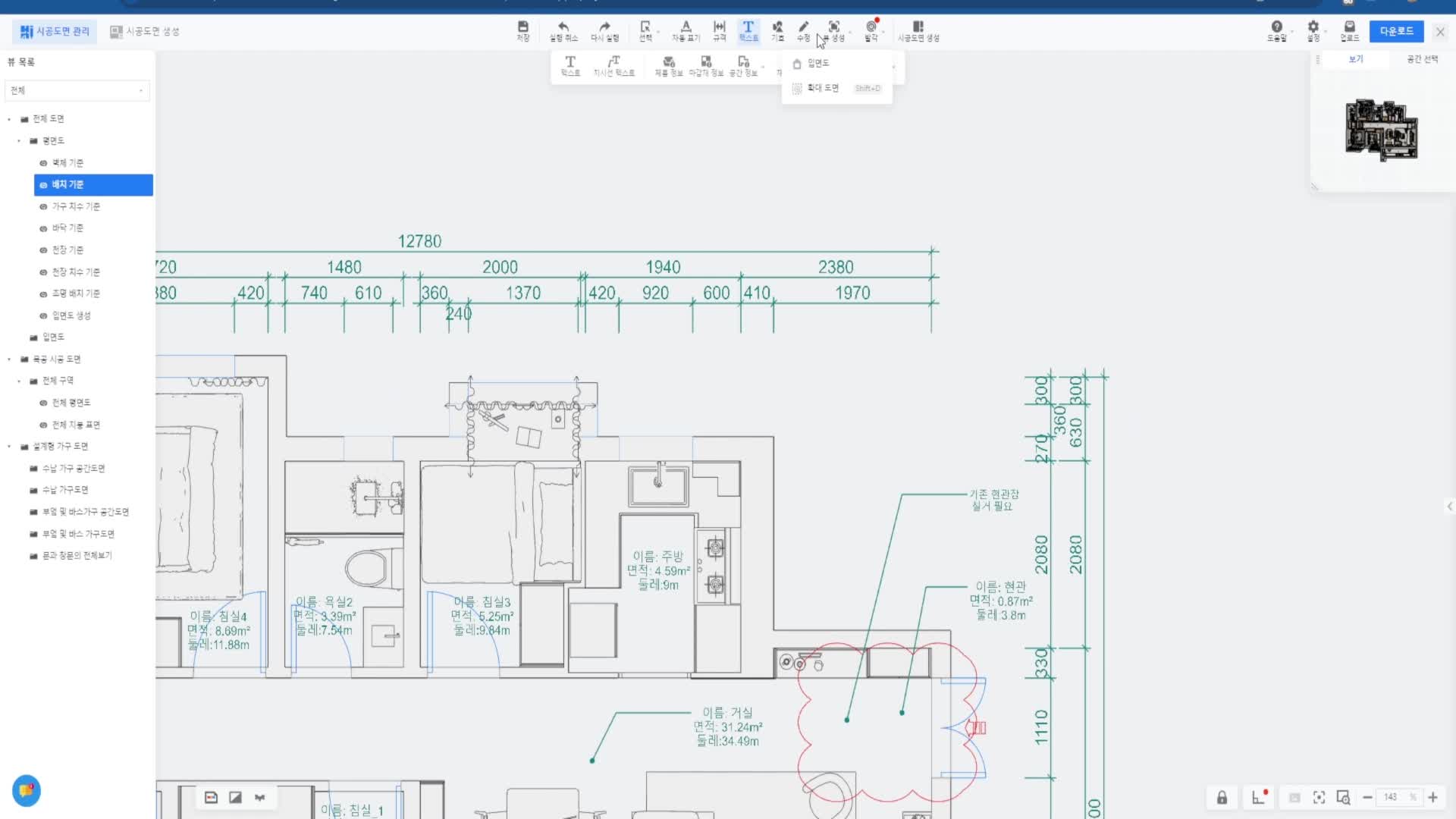Select the 벽체 기준 view item
This screenshot has height=819, width=1456.
coord(67,163)
